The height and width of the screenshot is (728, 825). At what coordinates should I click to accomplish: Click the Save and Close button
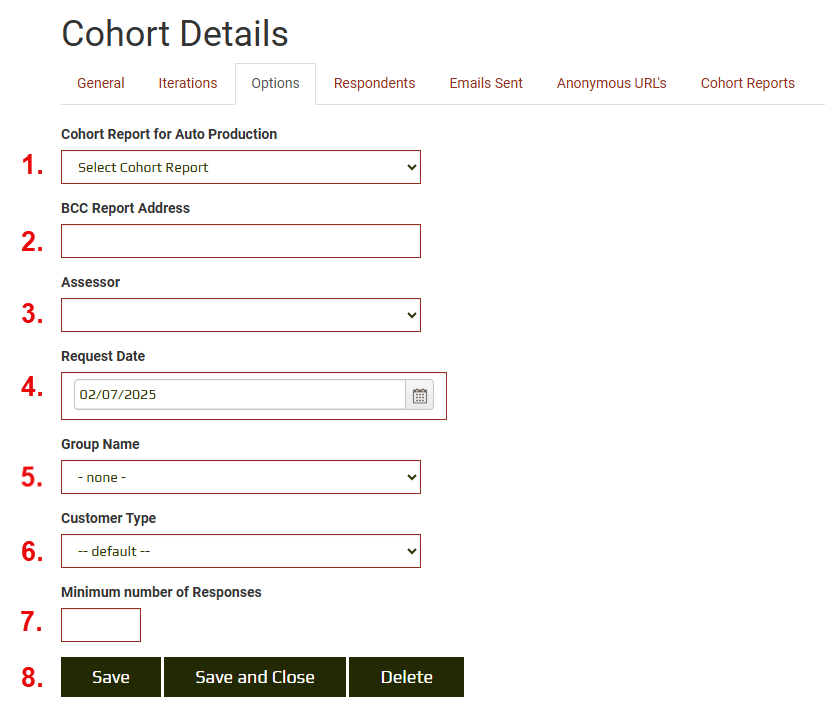click(x=255, y=677)
